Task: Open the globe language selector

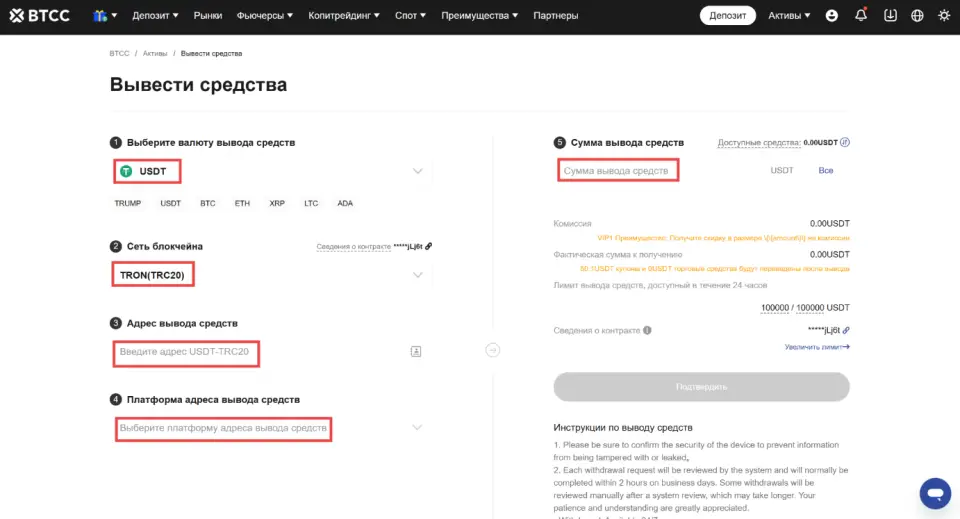Action: pos(917,15)
